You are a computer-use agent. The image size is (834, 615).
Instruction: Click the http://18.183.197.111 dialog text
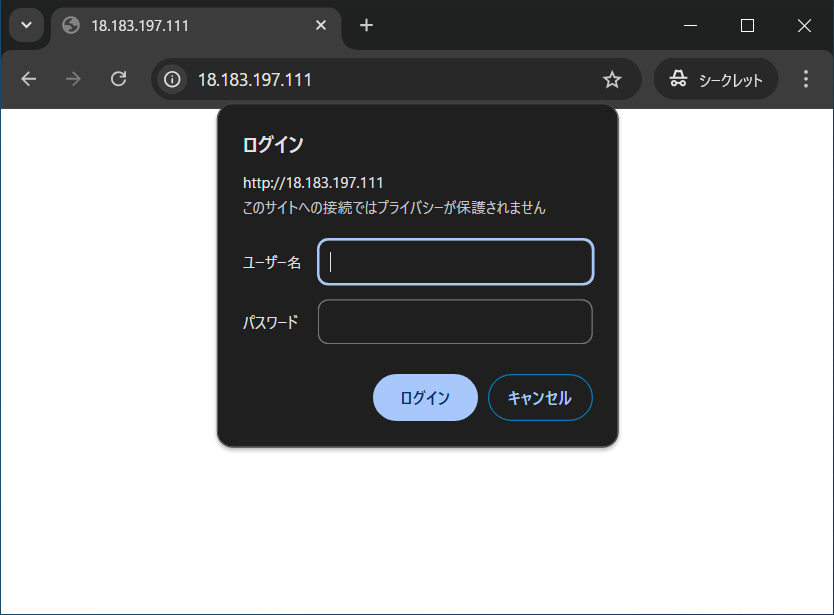[x=313, y=182]
